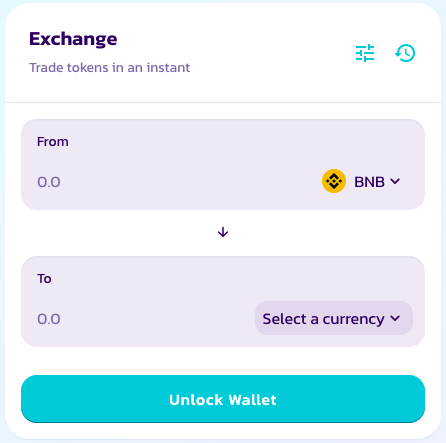
Task: Expand the chevron in Select a currency
Action: tap(395, 319)
